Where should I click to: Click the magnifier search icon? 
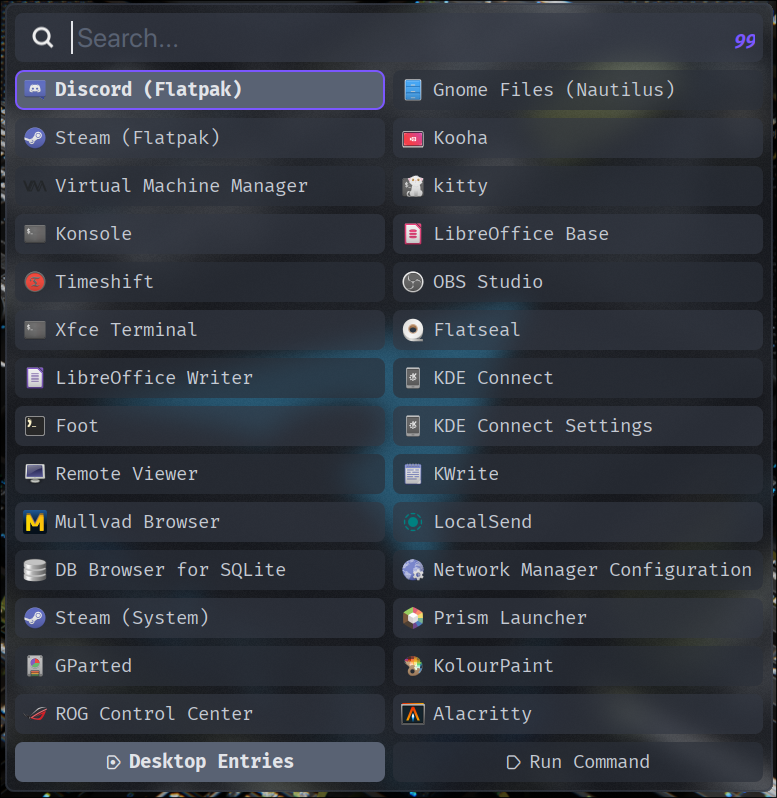(x=43, y=38)
